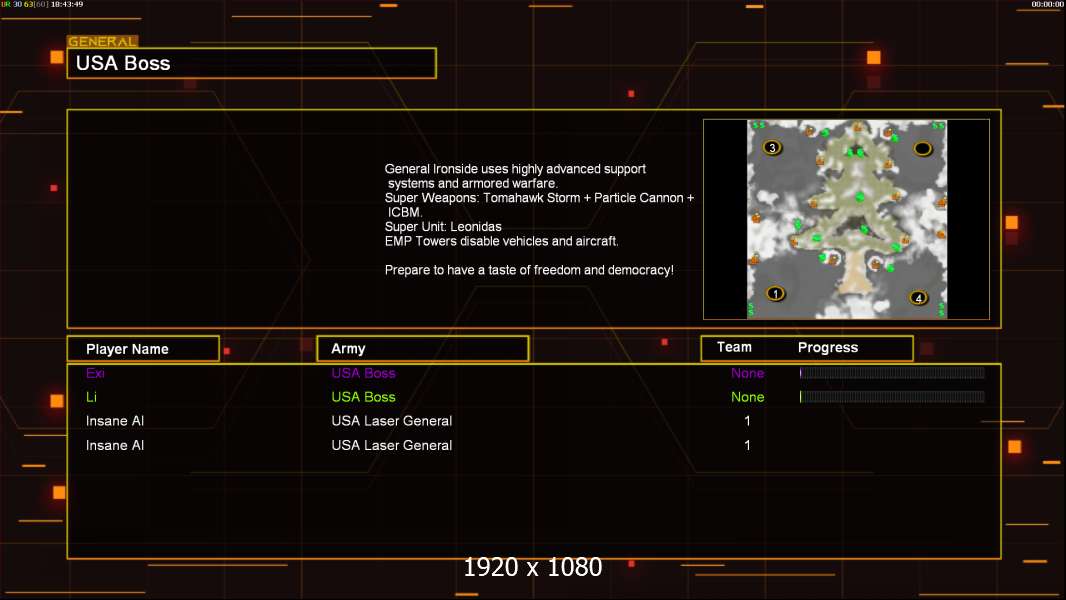Screen dimensions: 1066x600
Task: Click start position 4 marker on map
Action: (x=918, y=298)
